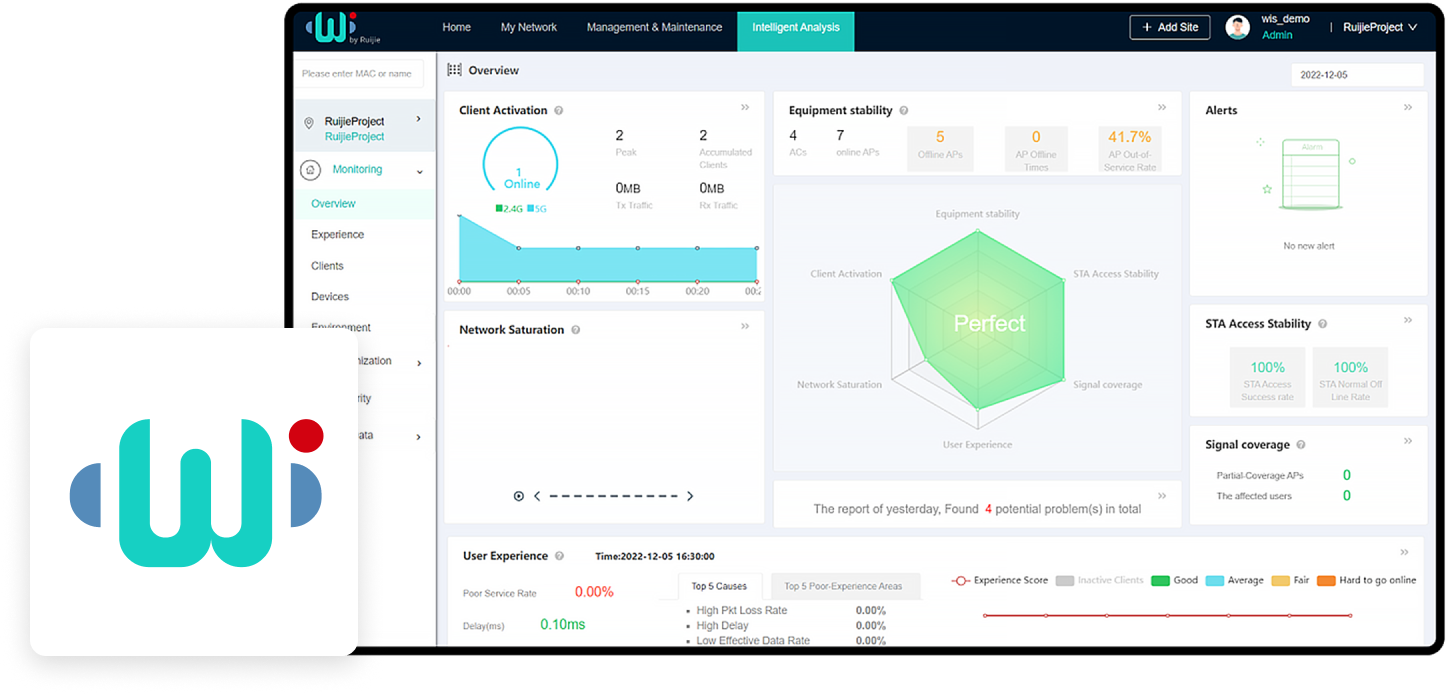Open the RuijieProject dropdown in header

pos(1380,27)
